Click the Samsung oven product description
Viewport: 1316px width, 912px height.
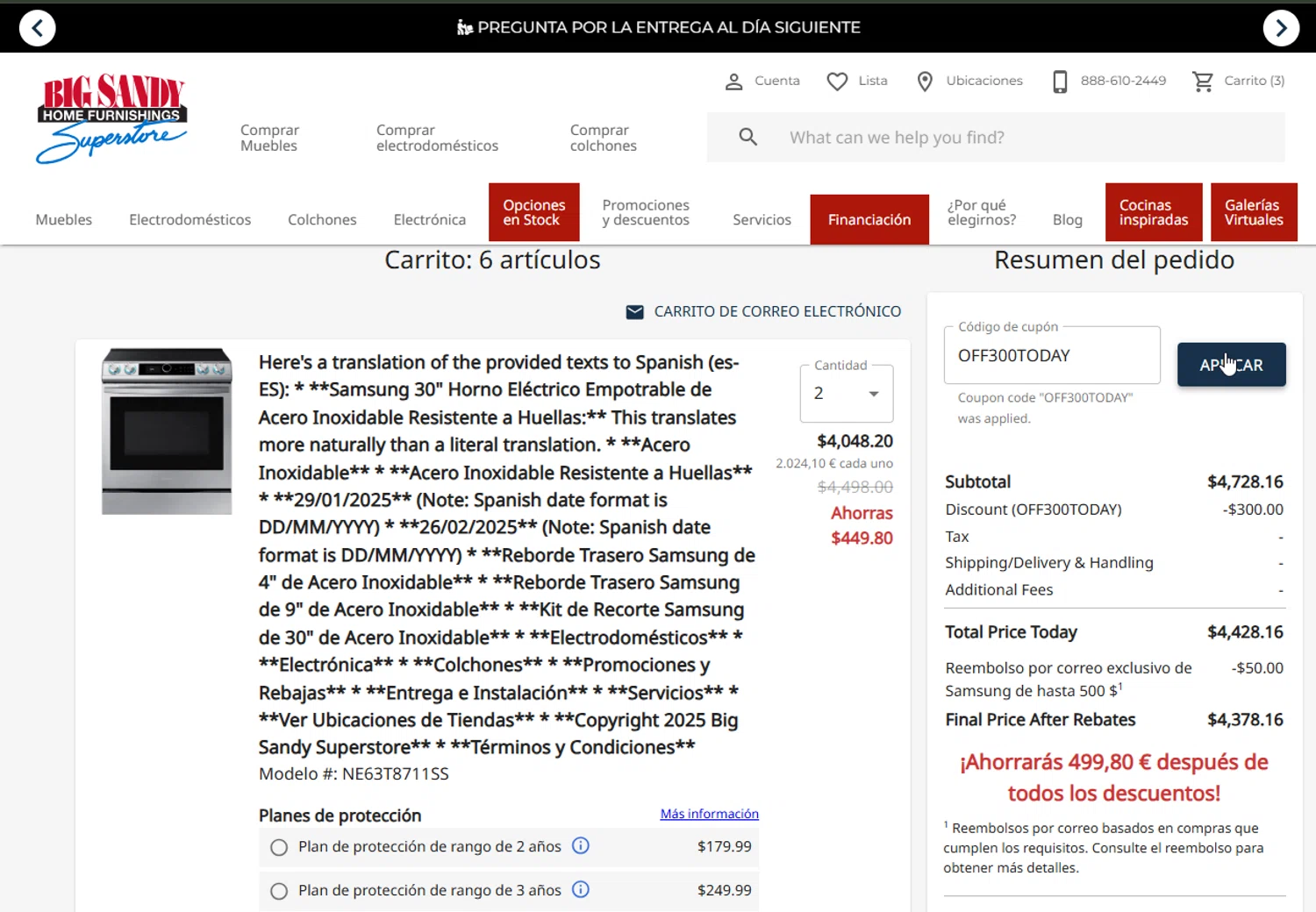coord(507,554)
